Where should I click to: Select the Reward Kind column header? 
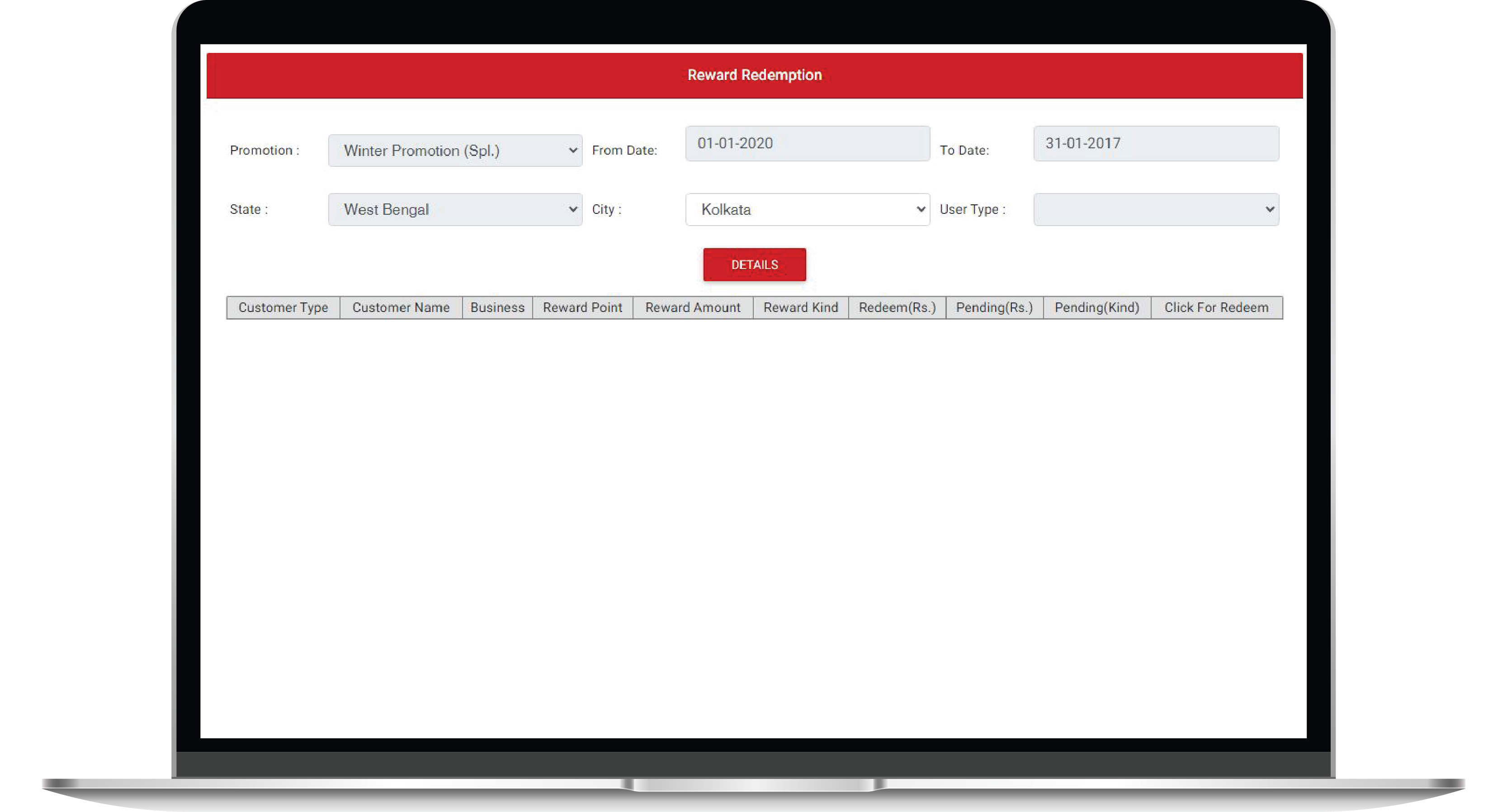pyautogui.click(x=800, y=308)
